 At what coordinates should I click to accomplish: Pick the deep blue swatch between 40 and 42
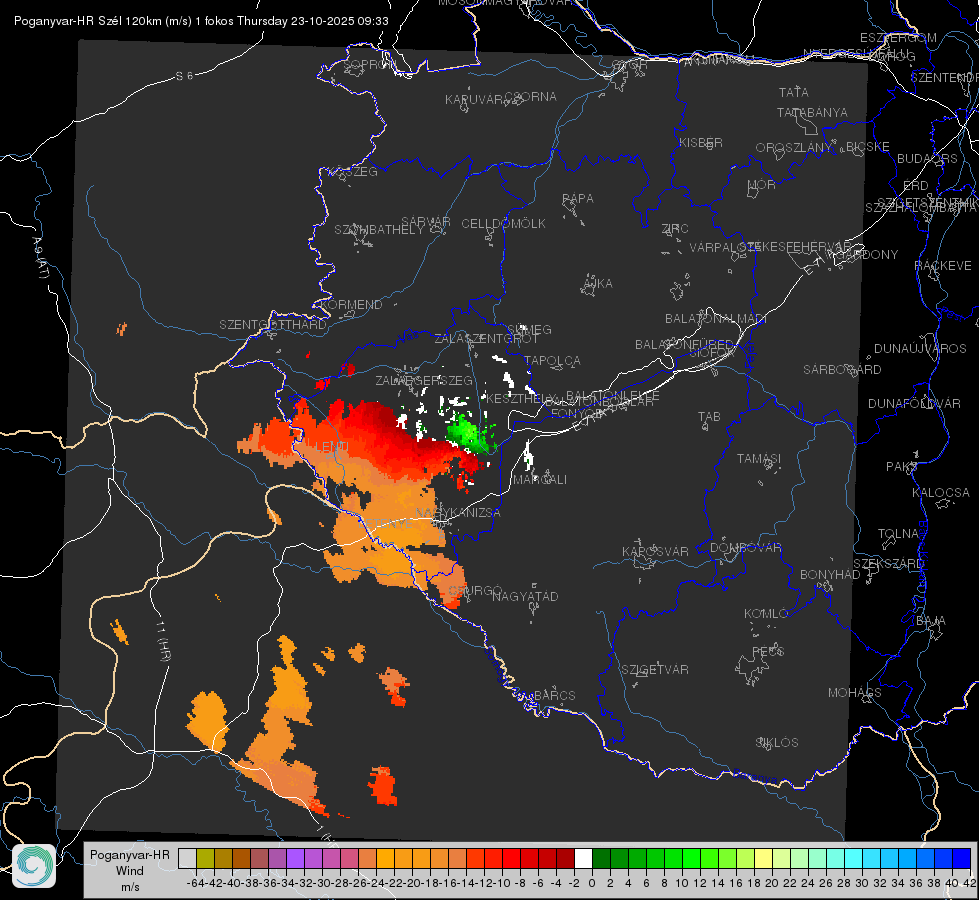pos(961,859)
